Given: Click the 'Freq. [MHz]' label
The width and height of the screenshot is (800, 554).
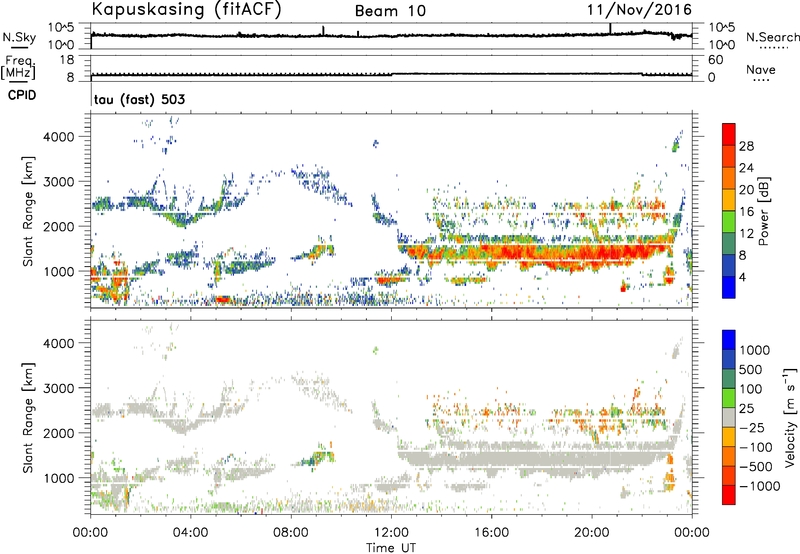Looking at the screenshot, I should point(18,67).
